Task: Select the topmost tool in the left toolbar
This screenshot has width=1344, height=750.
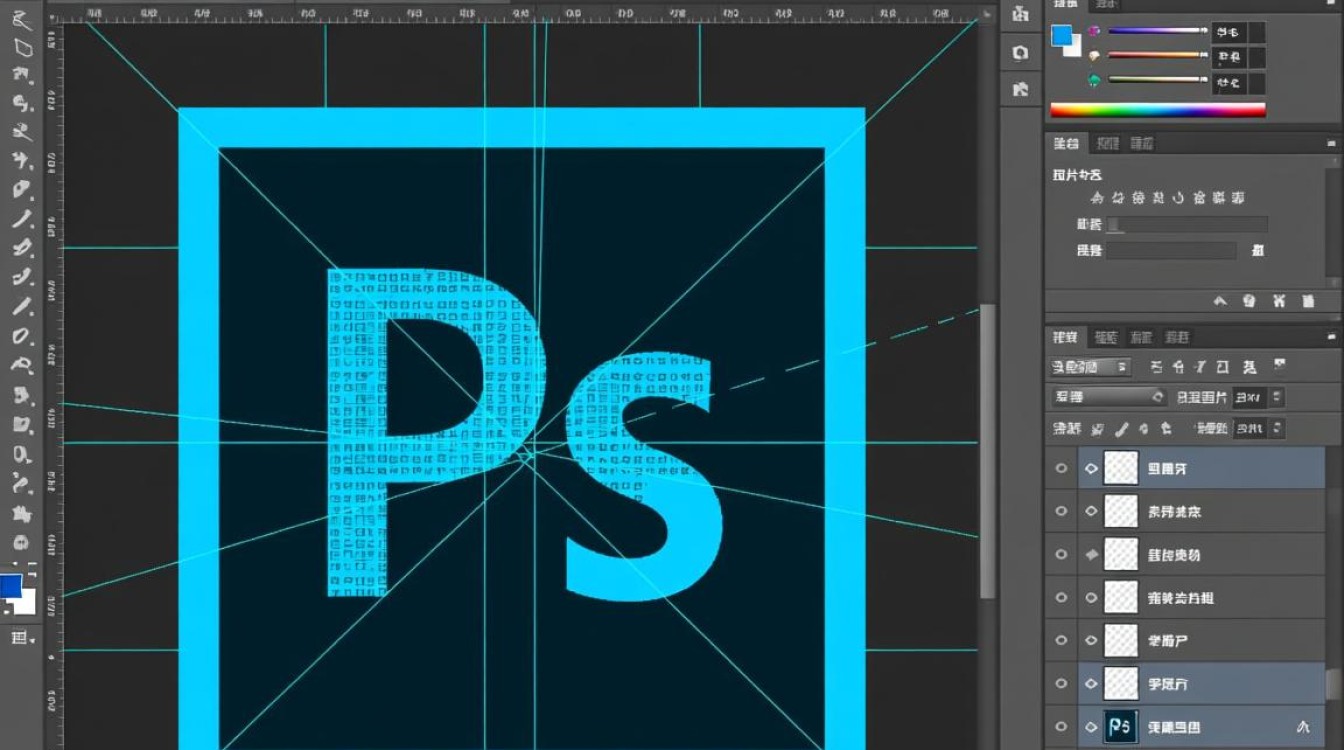Action: tap(22, 20)
